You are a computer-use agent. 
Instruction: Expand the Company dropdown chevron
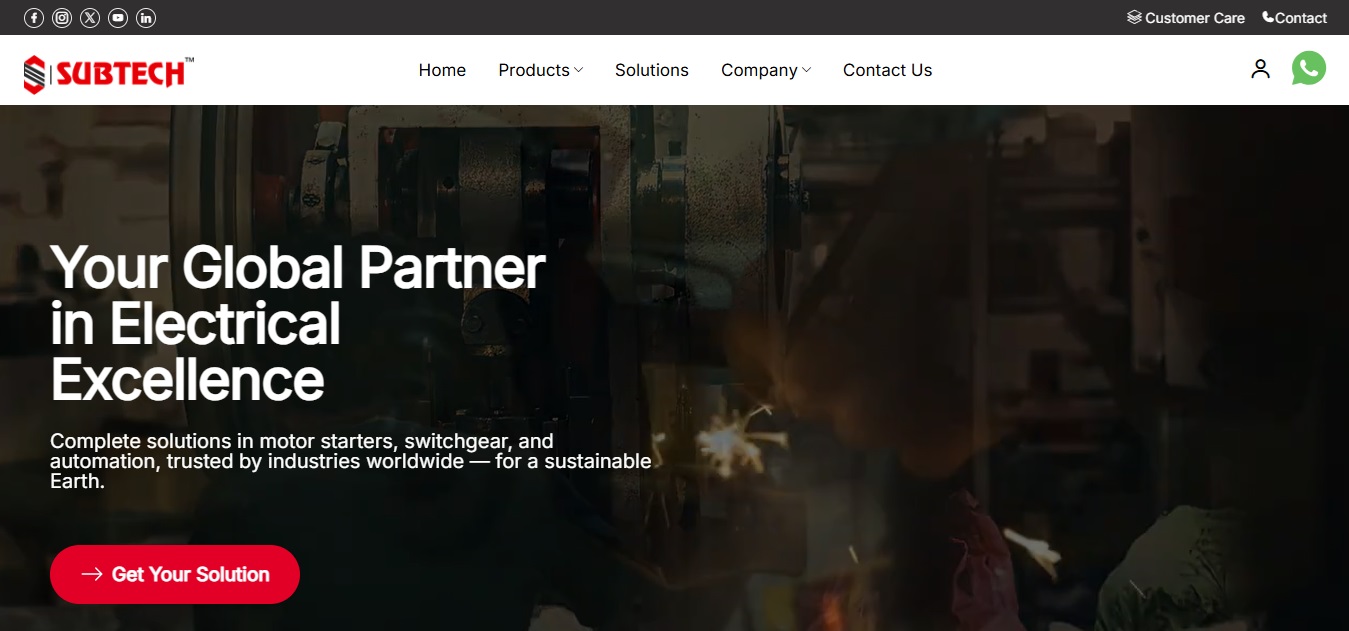coord(806,70)
